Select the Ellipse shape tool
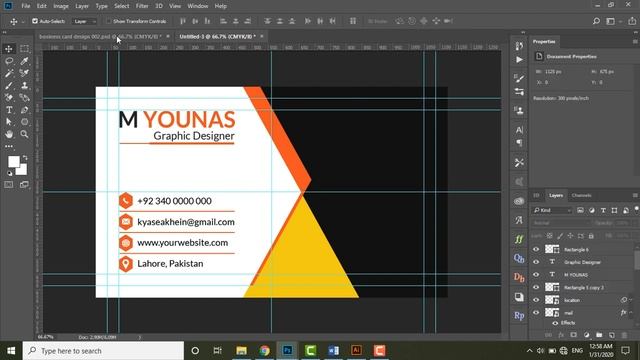 pyautogui.click(x=24, y=122)
